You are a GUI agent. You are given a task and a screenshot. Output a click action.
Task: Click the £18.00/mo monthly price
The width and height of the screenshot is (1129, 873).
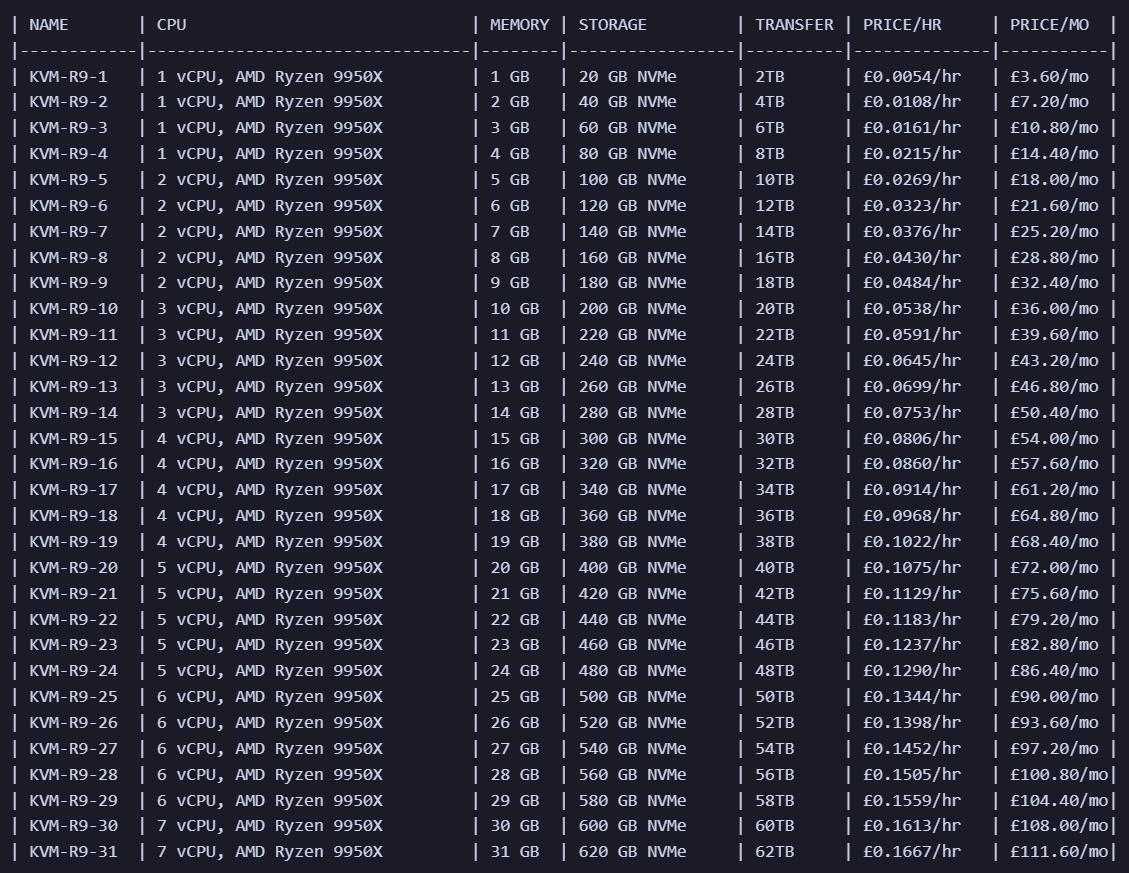pyautogui.click(x=1054, y=179)
